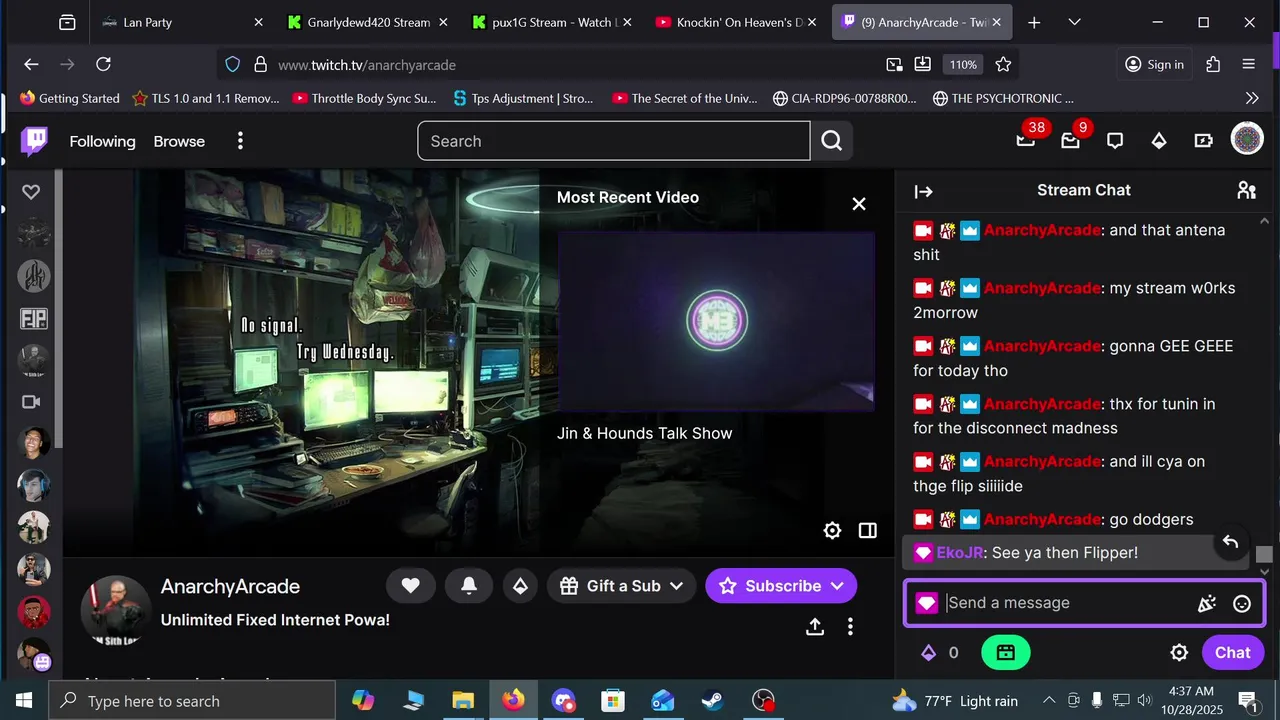Viewport: 1280px width, 720px height.
Task: Reply to EkoJR's message with reply arrow
Action: click(x=1230, y=542)
